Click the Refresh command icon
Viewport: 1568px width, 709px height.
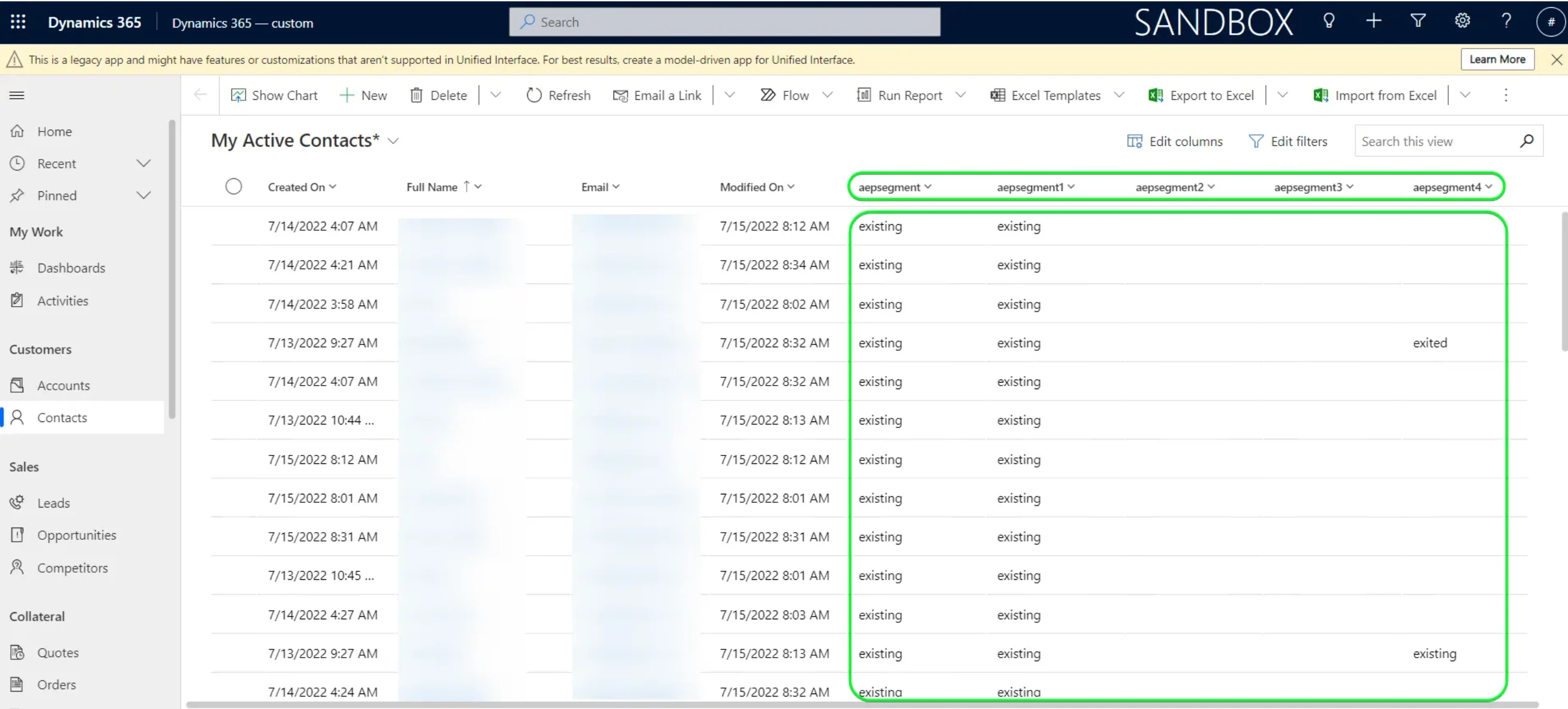(x=534, y=95)
